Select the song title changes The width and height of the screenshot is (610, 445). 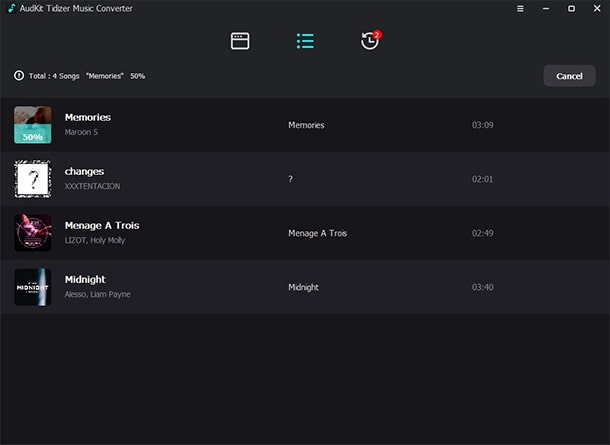tap(84, 172)
